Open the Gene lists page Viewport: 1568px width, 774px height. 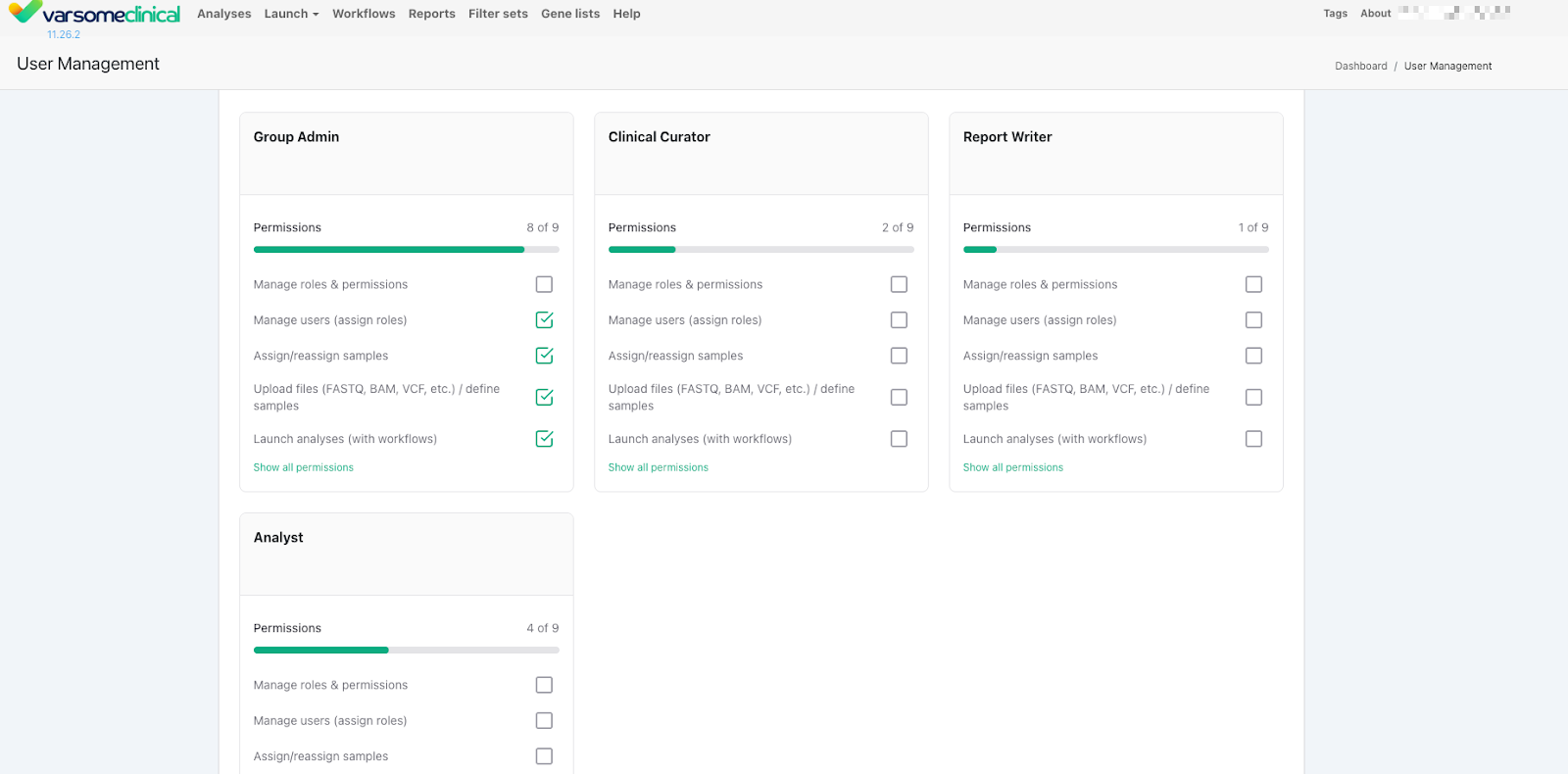coord(570,14)
